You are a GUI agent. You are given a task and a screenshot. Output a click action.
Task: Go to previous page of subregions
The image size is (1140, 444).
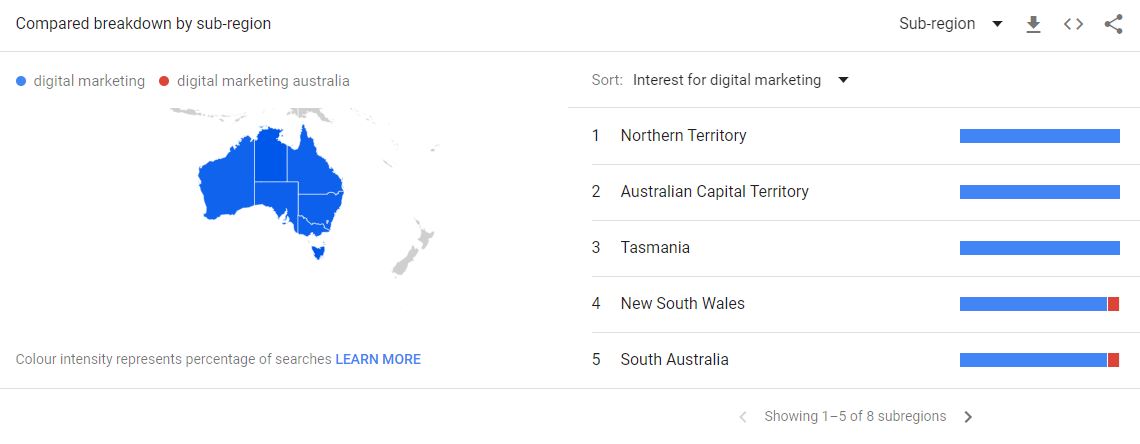coord(742,417)
